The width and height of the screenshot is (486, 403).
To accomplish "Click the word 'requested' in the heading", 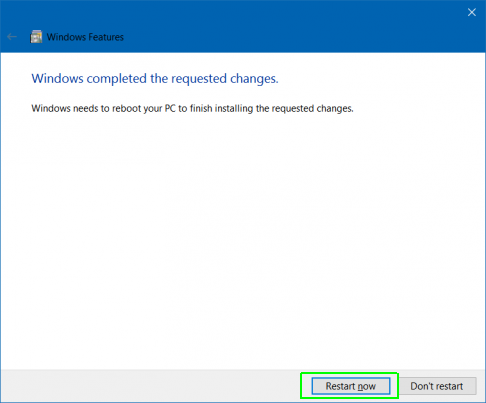I will (x=199, y=79).
